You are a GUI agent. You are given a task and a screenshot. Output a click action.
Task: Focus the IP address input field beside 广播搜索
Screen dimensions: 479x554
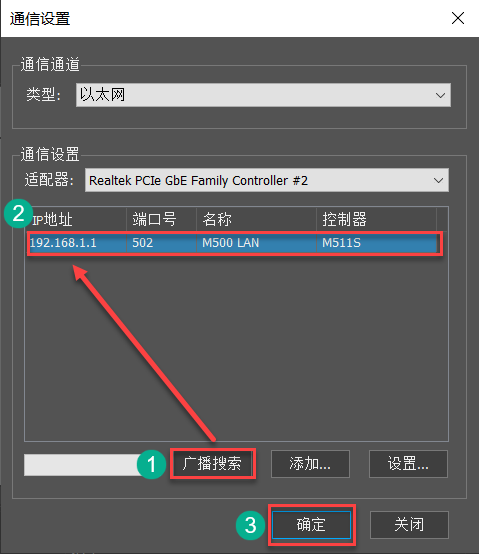[83, 465]
